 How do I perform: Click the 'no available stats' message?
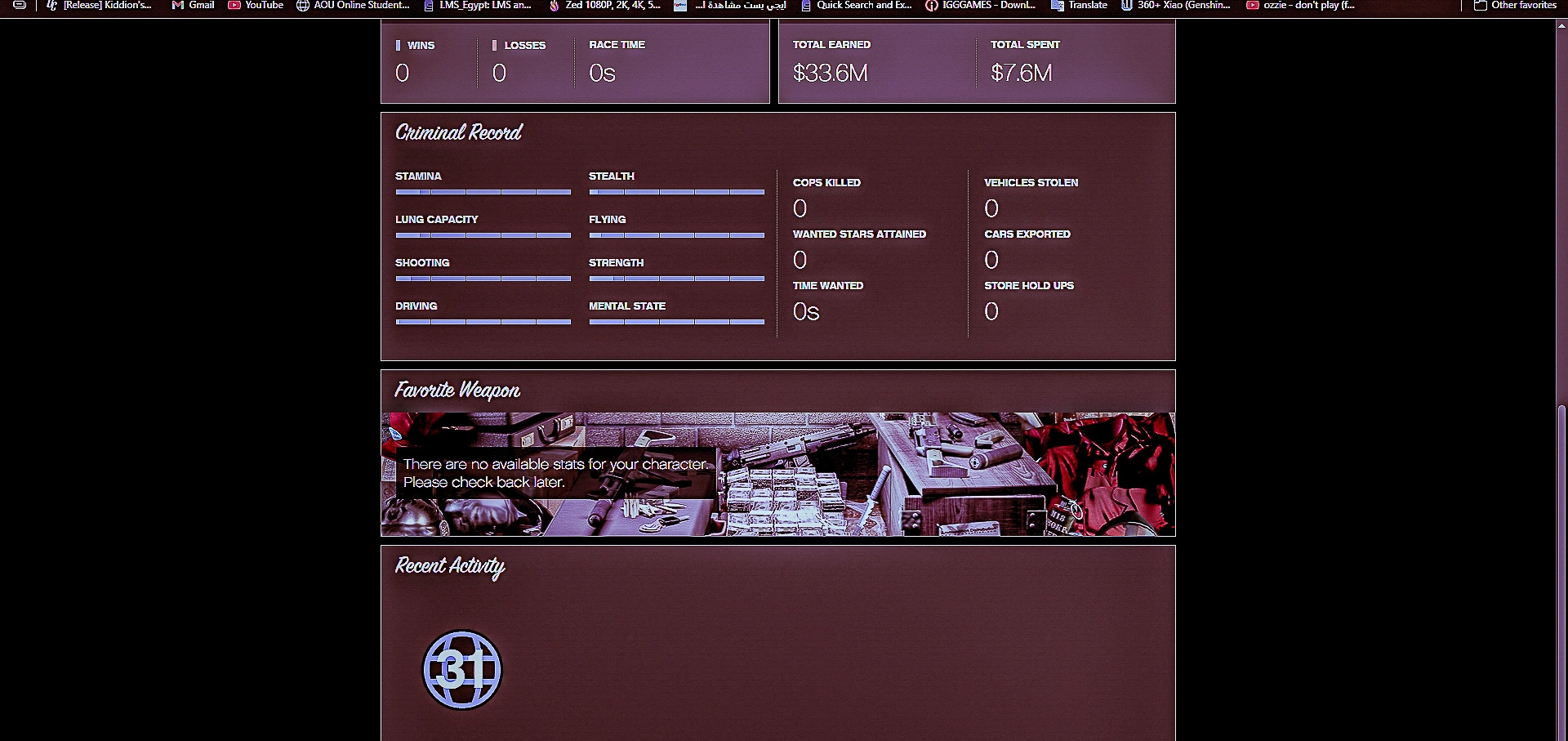click(x=555, y=473)
